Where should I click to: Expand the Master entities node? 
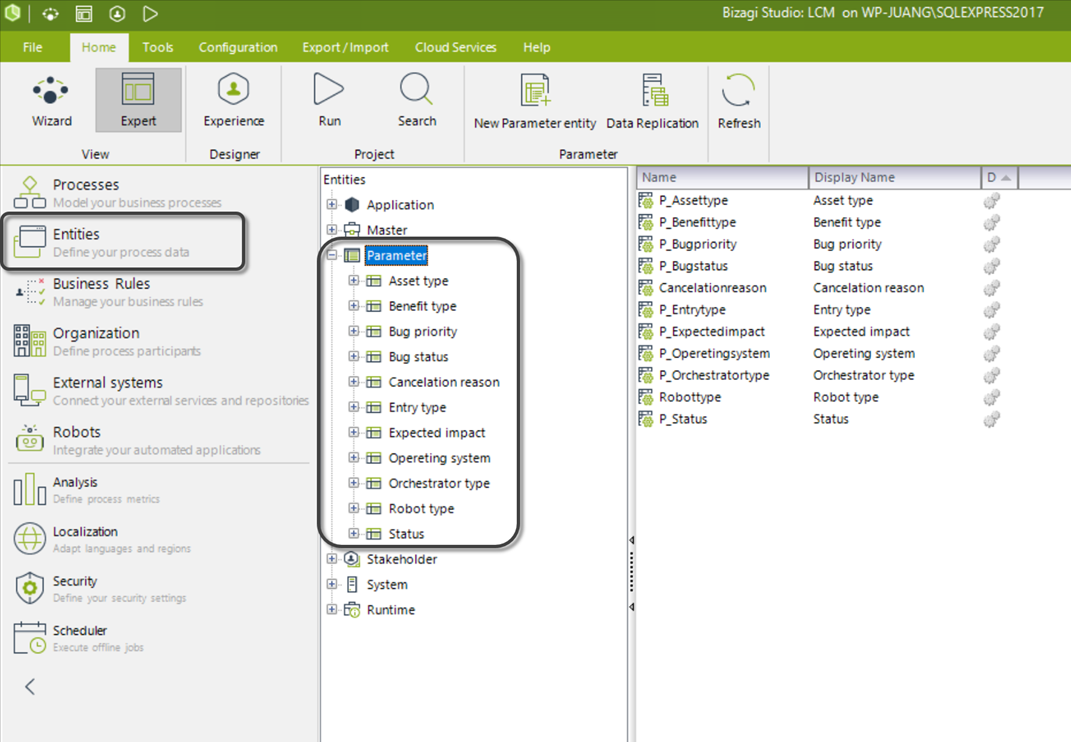(332, 230)
